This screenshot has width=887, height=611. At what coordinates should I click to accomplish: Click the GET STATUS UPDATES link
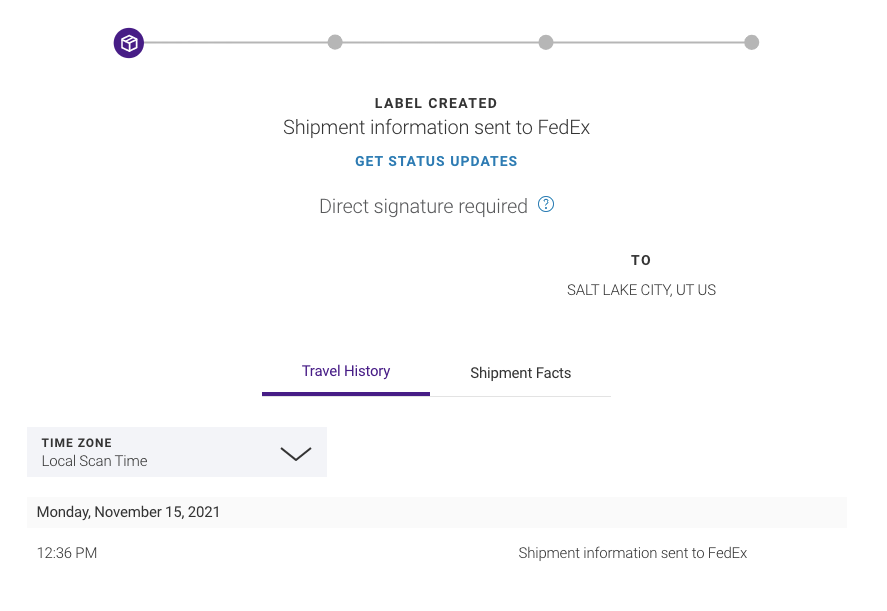point(436,161)
